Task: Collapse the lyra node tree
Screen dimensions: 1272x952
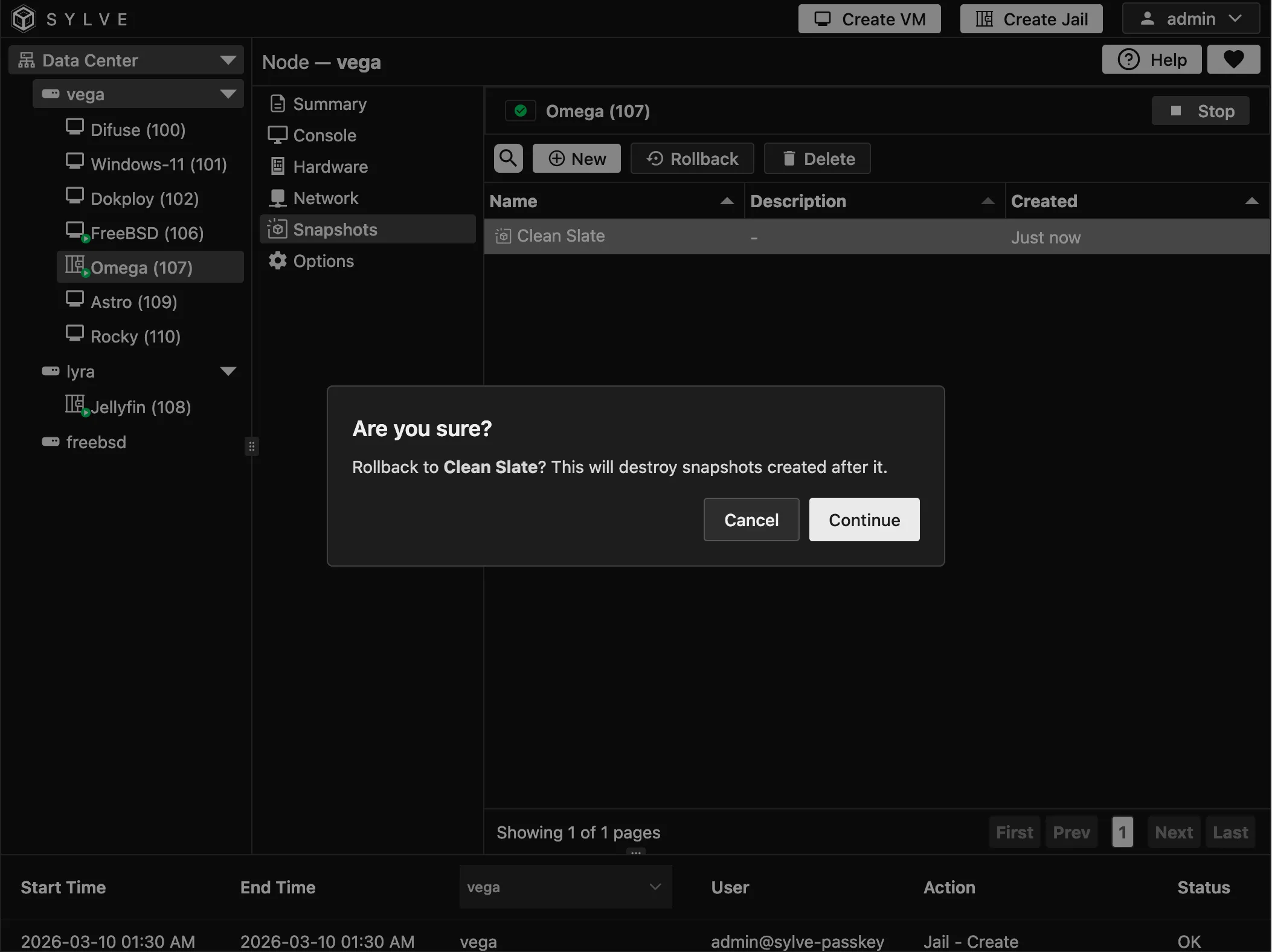Action: (228, 371)
